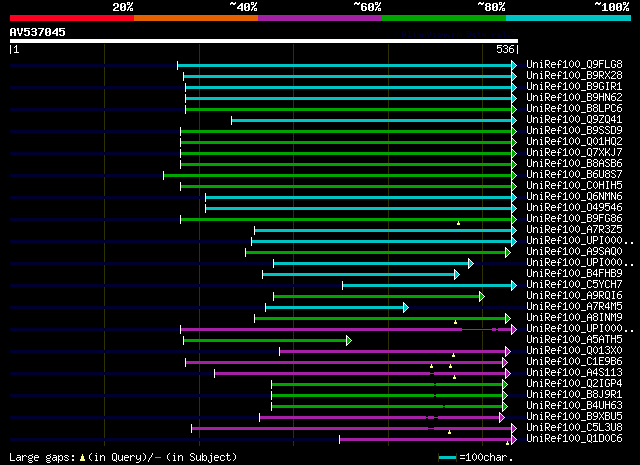
Task: Select the UniRef100_B9FG86 label
Action: click(x=574, y=219)
